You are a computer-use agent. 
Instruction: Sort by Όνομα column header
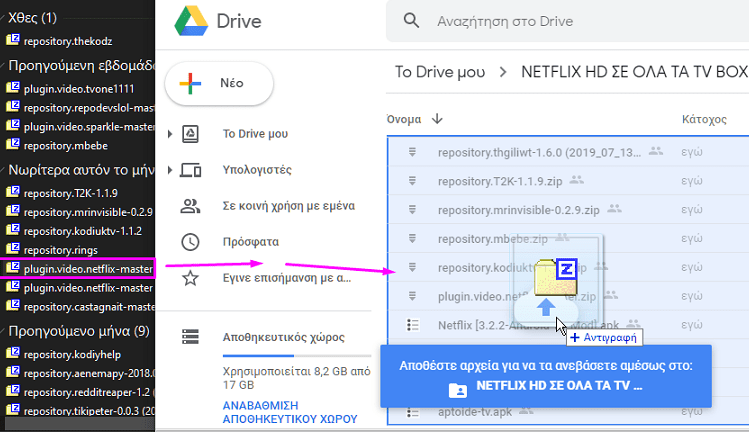[x=404, y=119]
